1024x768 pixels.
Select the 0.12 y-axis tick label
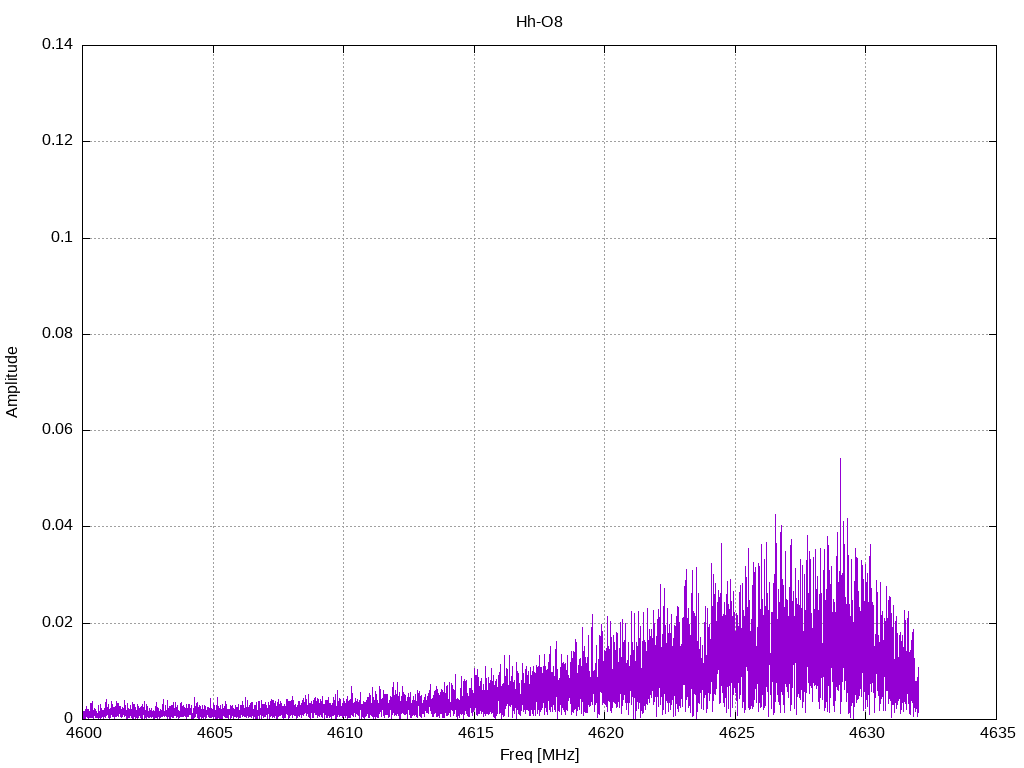[57, 141]
